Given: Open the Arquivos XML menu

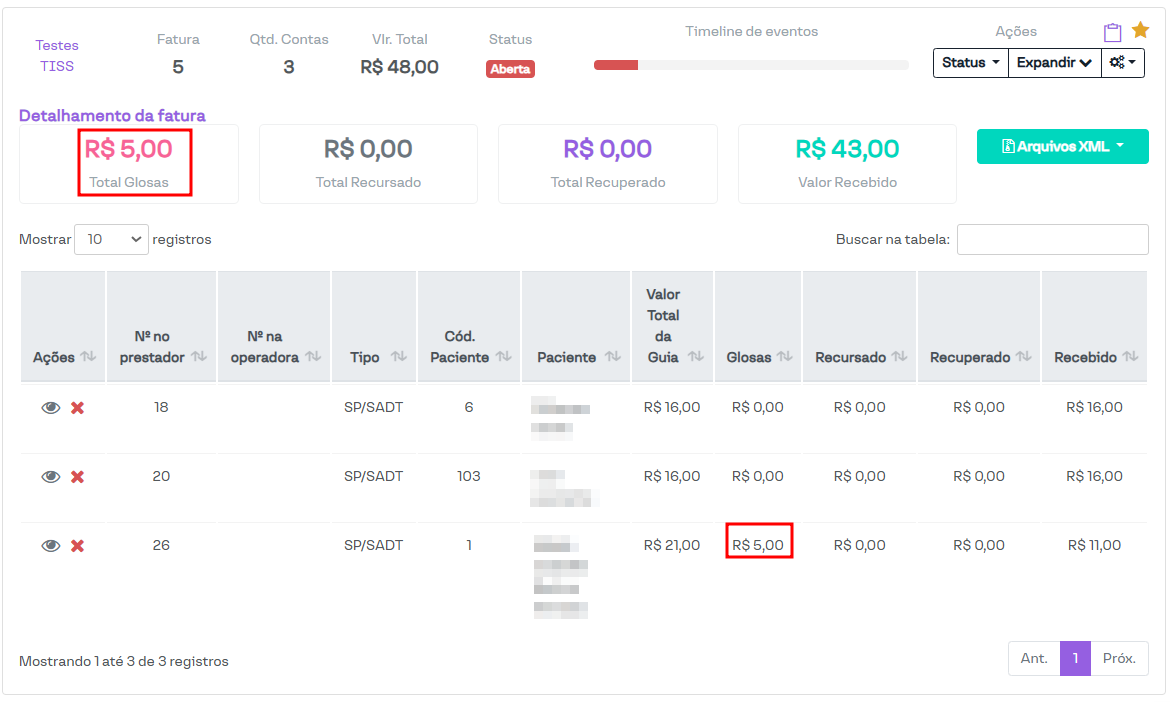Looking at the screenshot, I should pos(1062,147).
